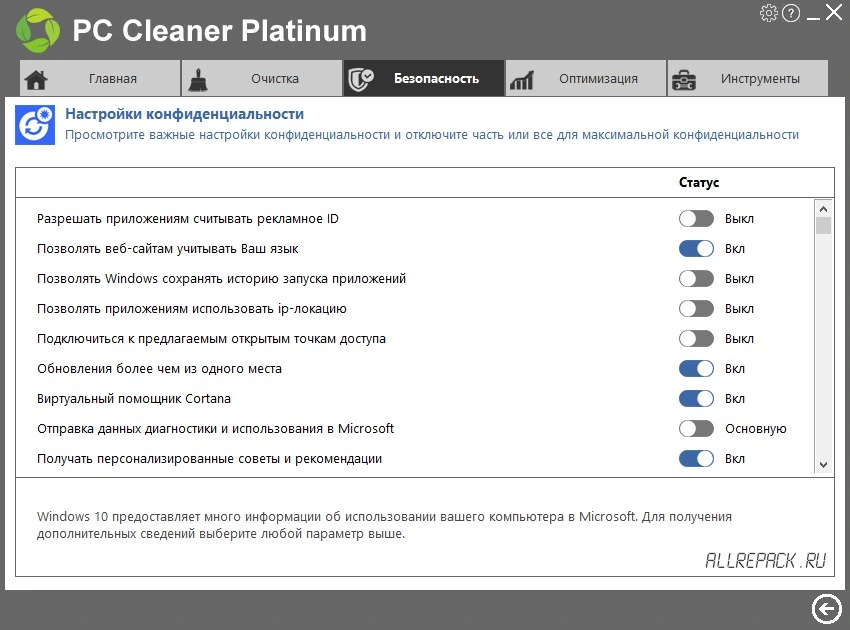Enable apps using ip-location switch
The width and height of the screenshot is (850, 630).
click(x=696, y=308)
